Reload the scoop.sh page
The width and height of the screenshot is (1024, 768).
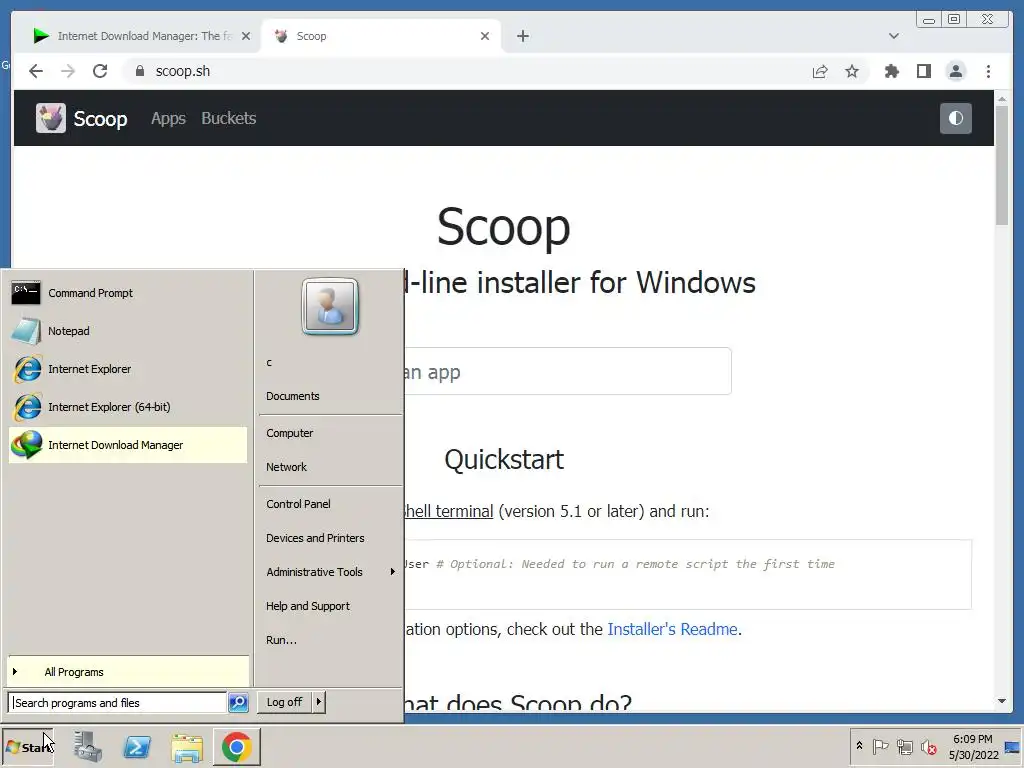click(100, 71)
